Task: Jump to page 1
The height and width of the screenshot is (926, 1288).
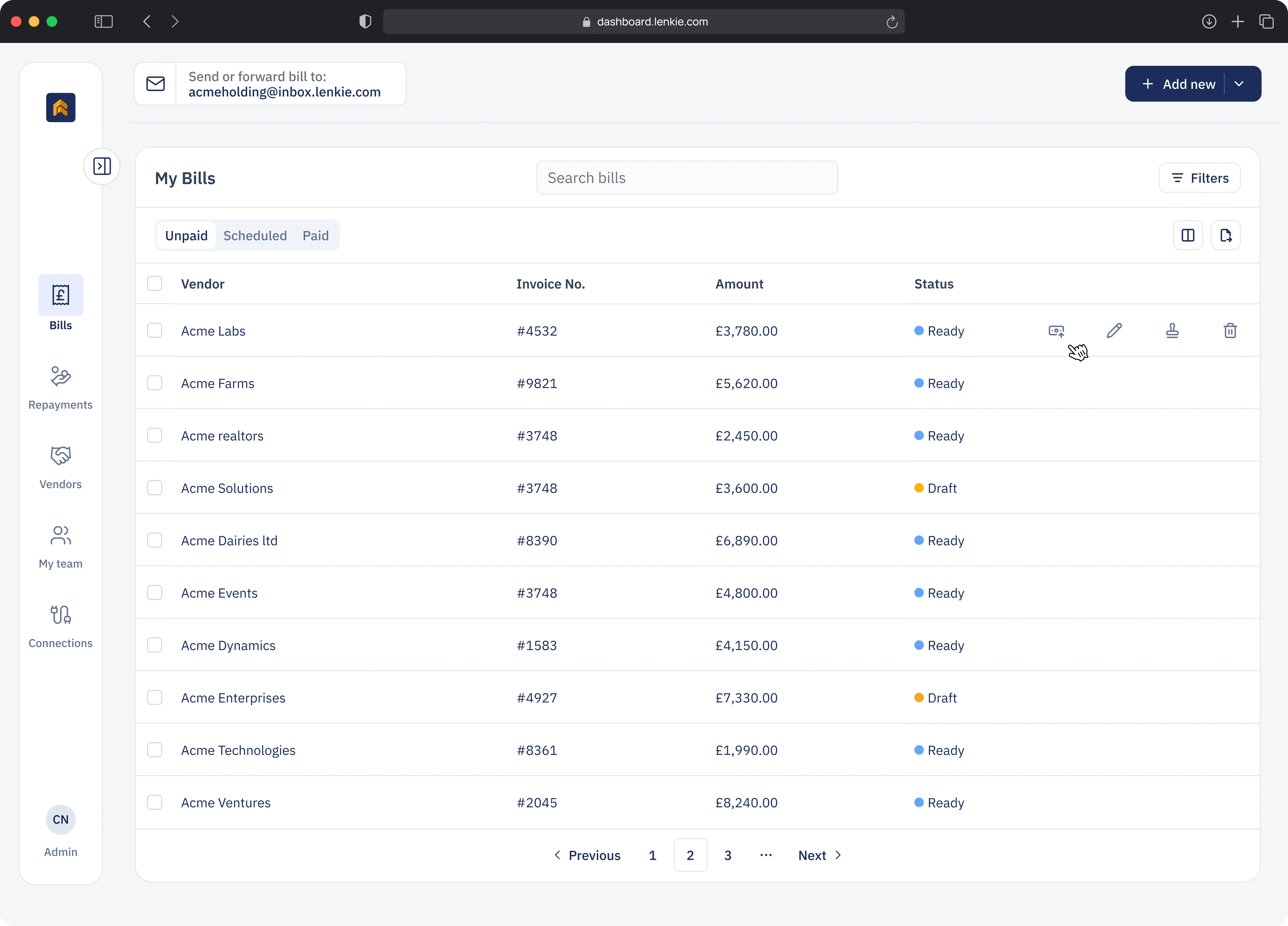Action: pos(652,855)
